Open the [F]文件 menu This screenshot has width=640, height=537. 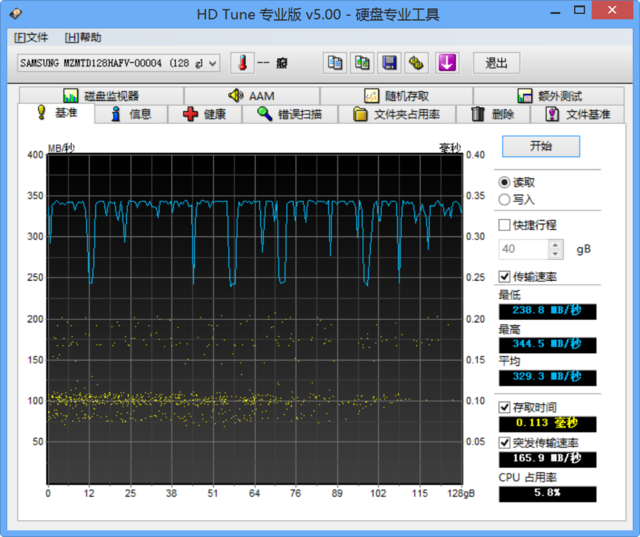pyautogui.click(x=31, y=38)
